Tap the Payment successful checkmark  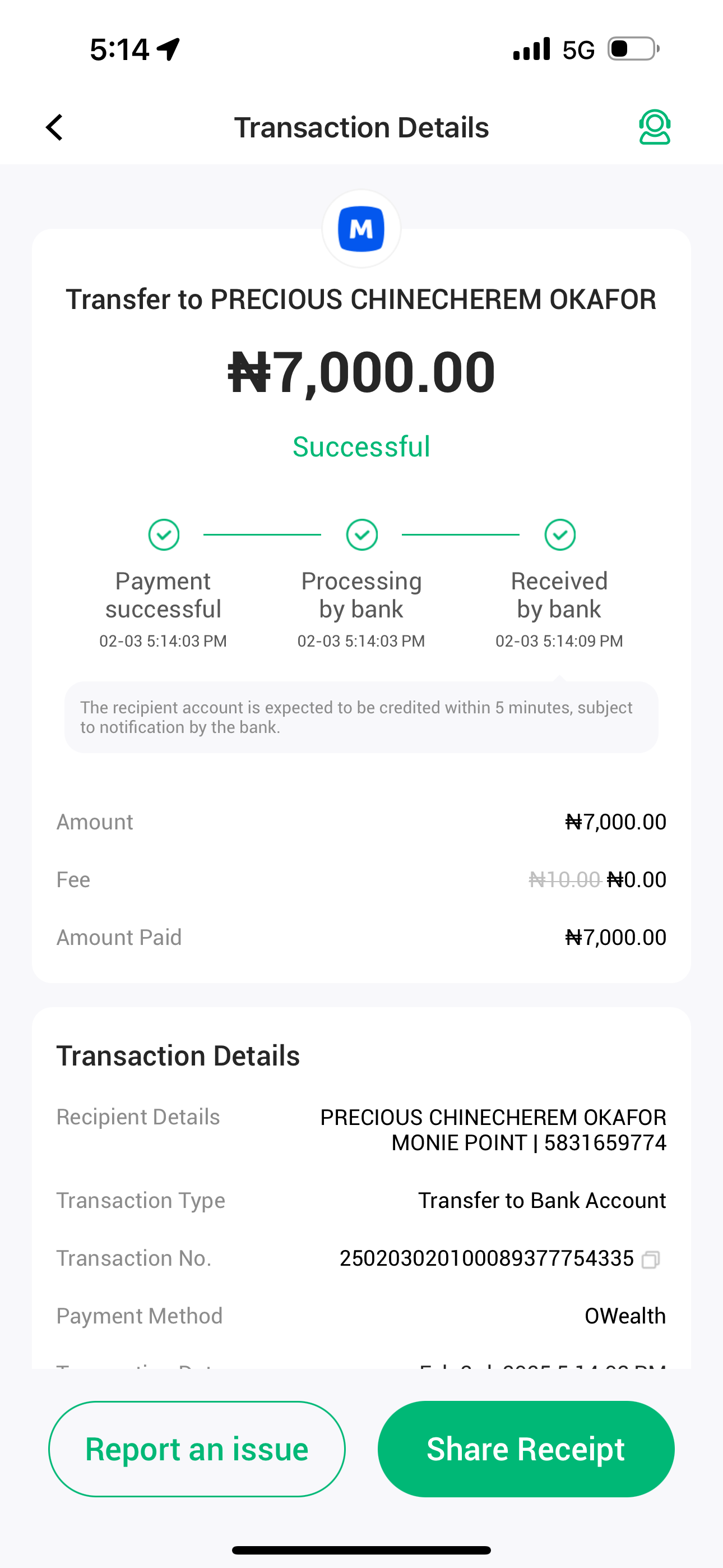(164, 534)
